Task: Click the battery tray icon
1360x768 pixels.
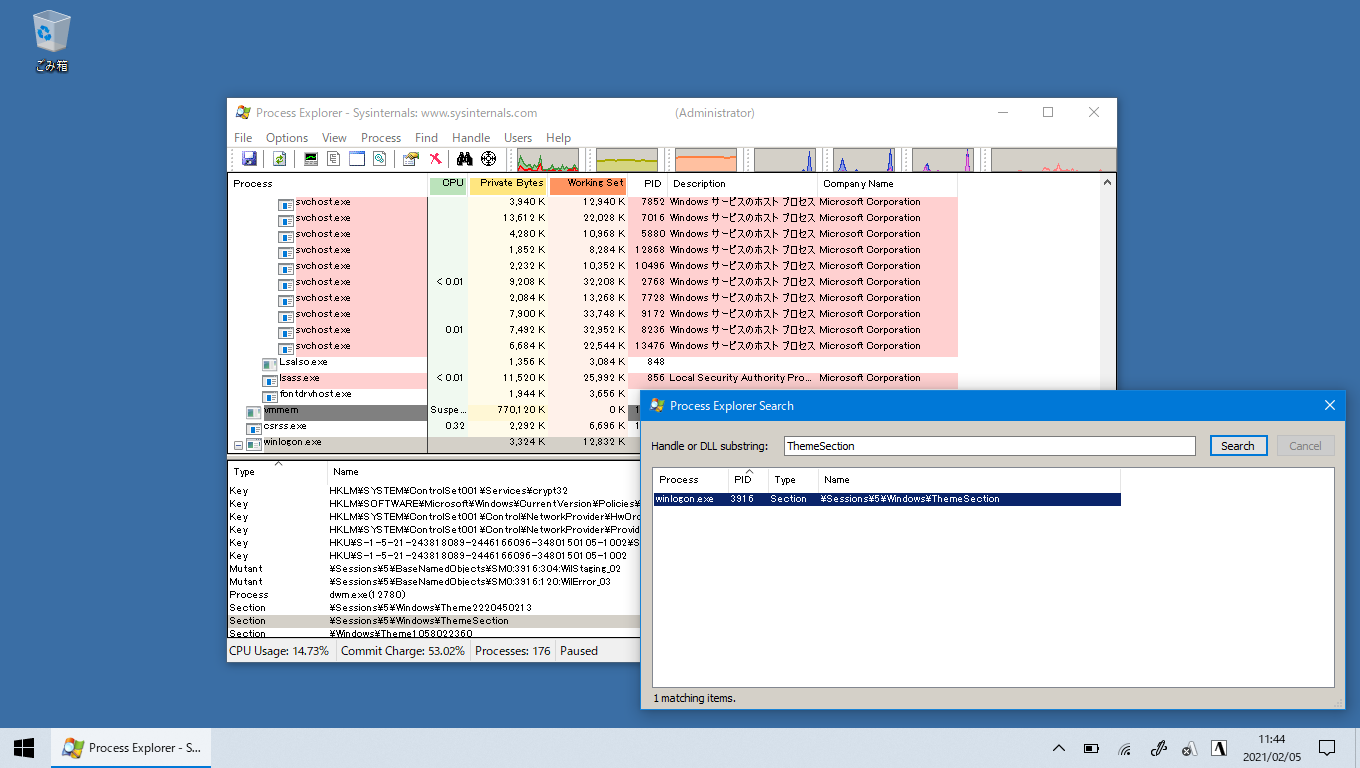Action: pyautogui.click(x=1092, y=748)
